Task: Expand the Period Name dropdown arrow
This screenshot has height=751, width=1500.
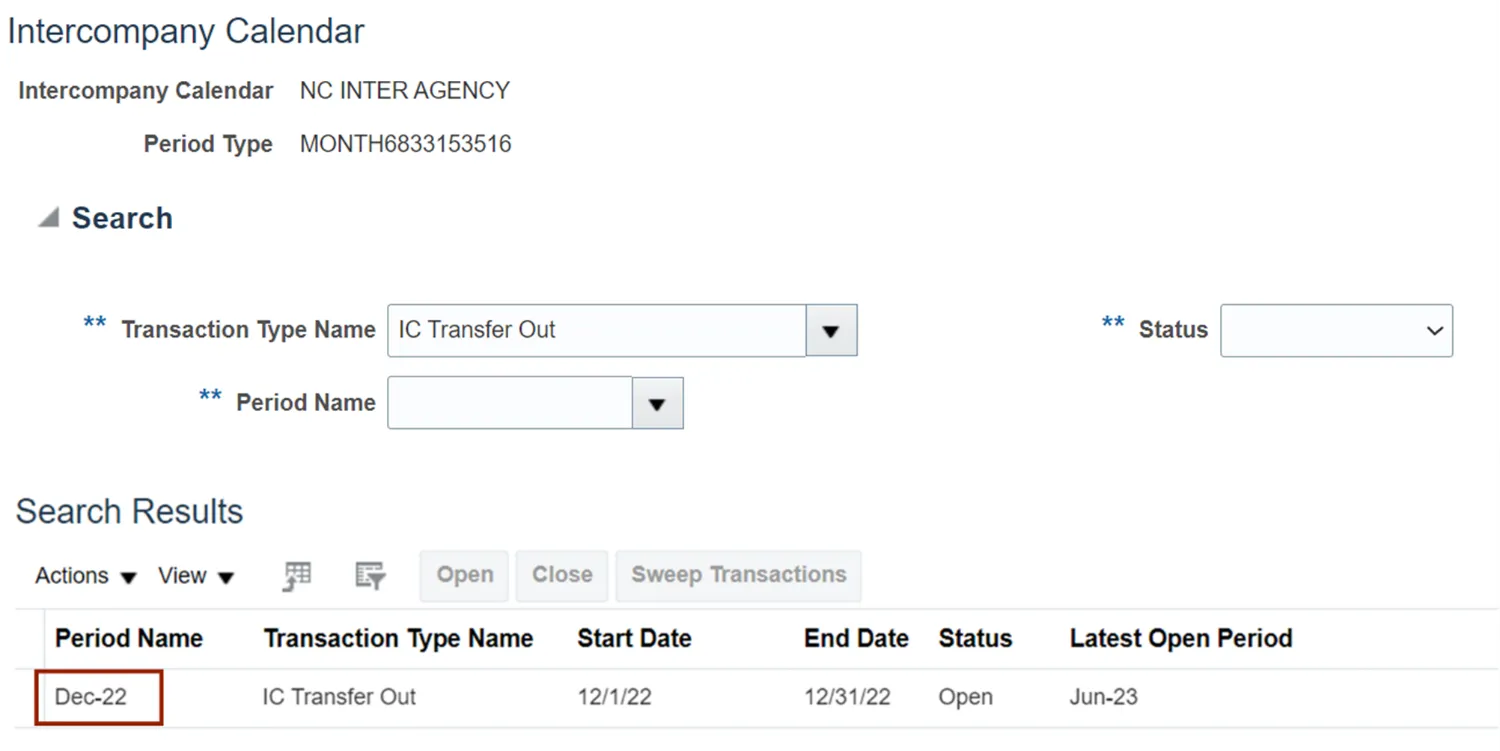Action: pos(657,403)
